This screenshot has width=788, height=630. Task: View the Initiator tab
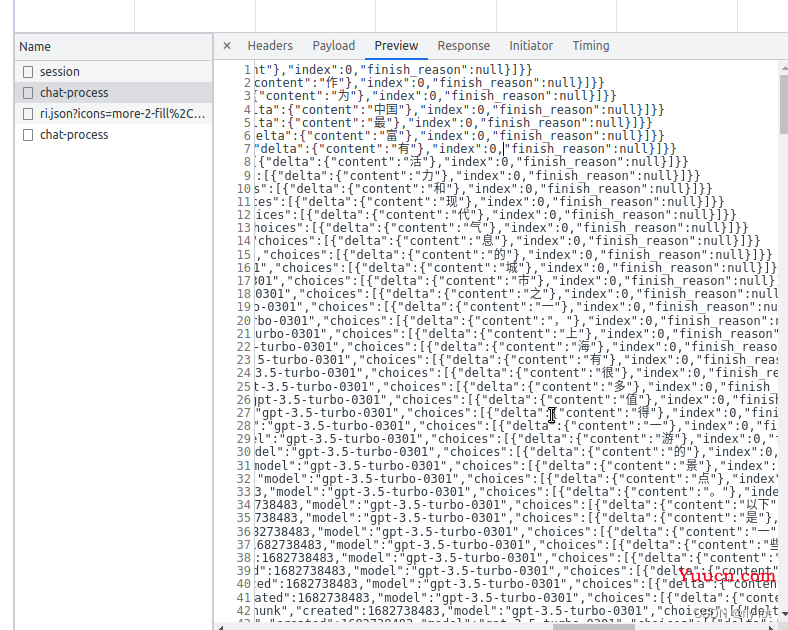click(531, 46)
